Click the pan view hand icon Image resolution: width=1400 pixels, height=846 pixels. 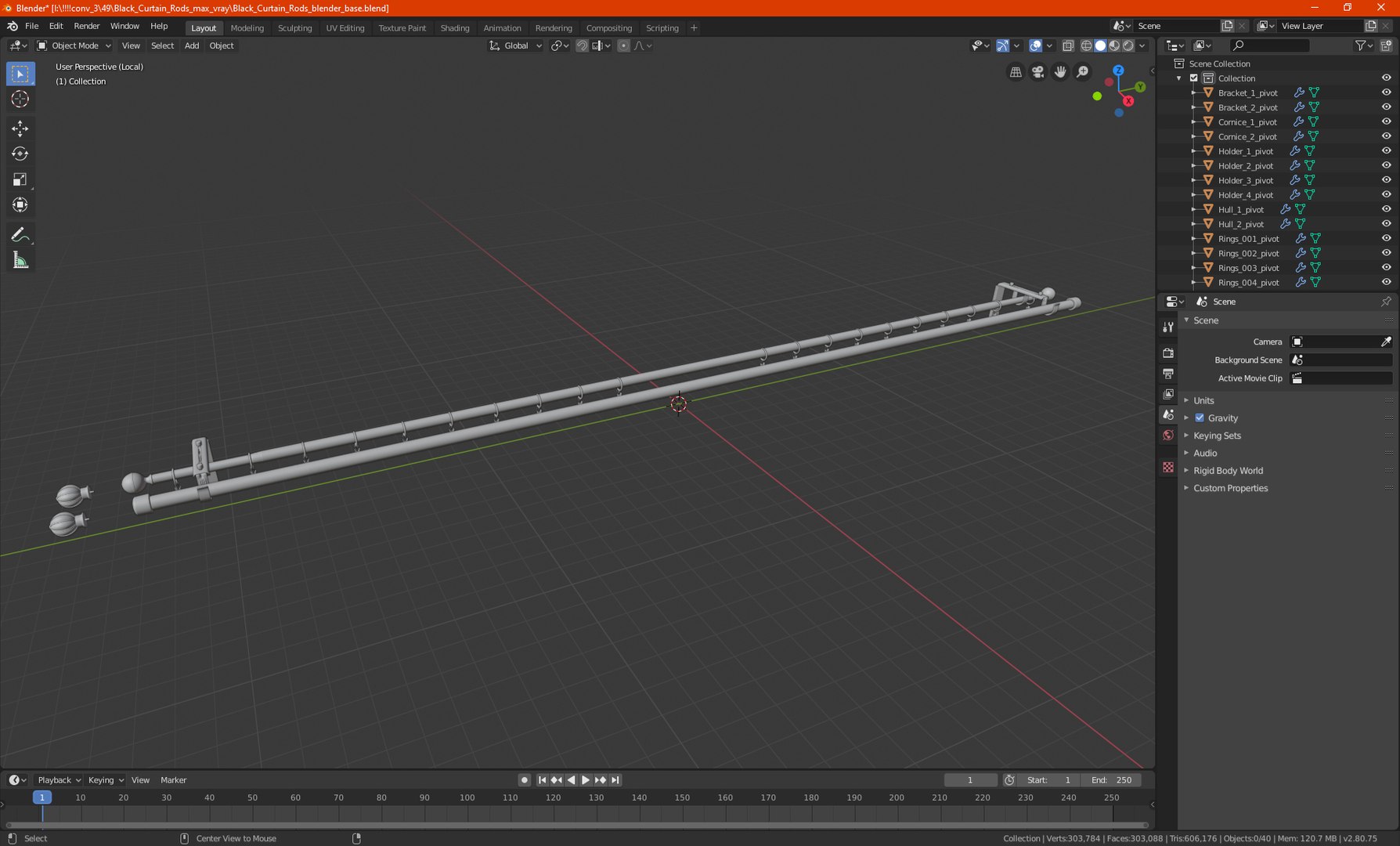pyautogui.click(x=1060, y=72)
